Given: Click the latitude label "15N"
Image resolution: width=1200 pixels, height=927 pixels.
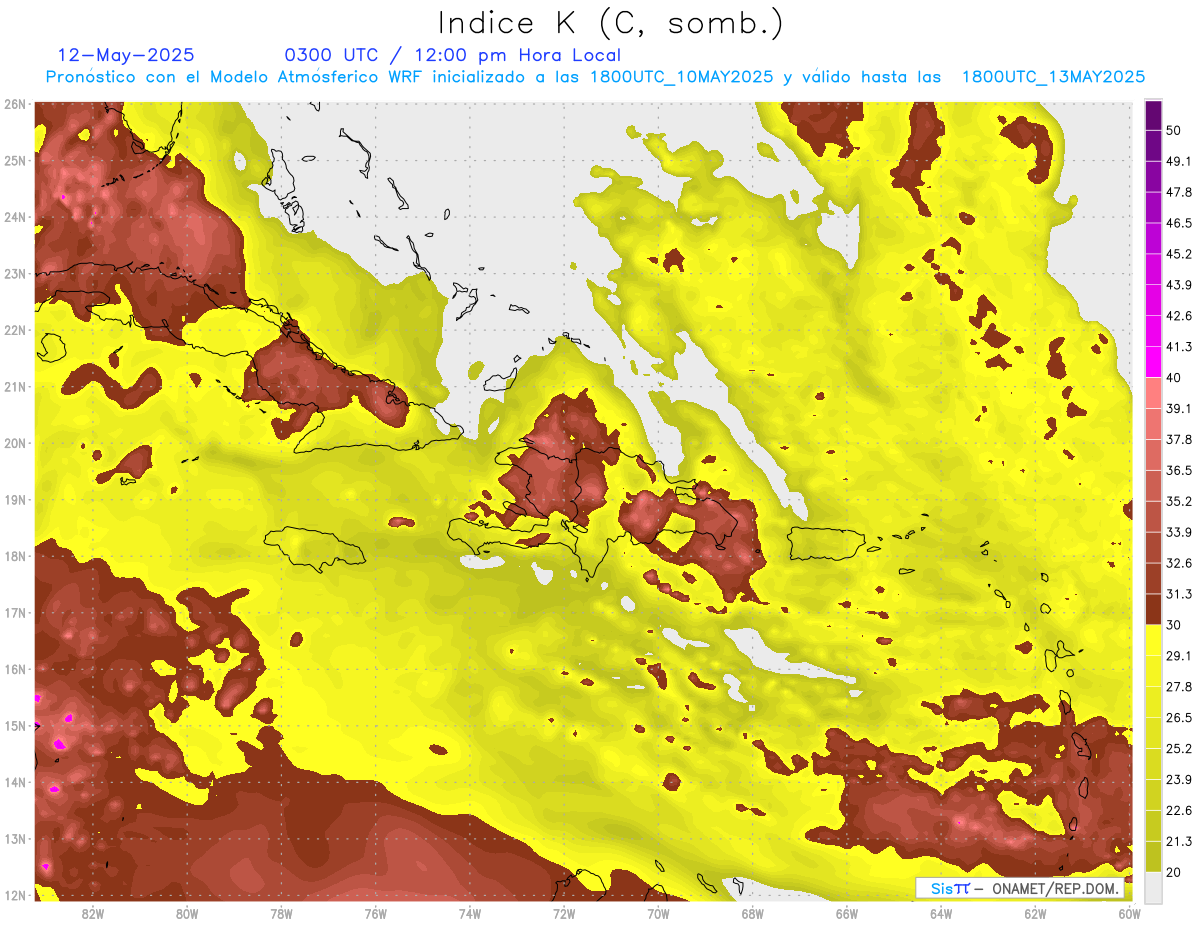Looking at the screenshot, I should (15, 725).
